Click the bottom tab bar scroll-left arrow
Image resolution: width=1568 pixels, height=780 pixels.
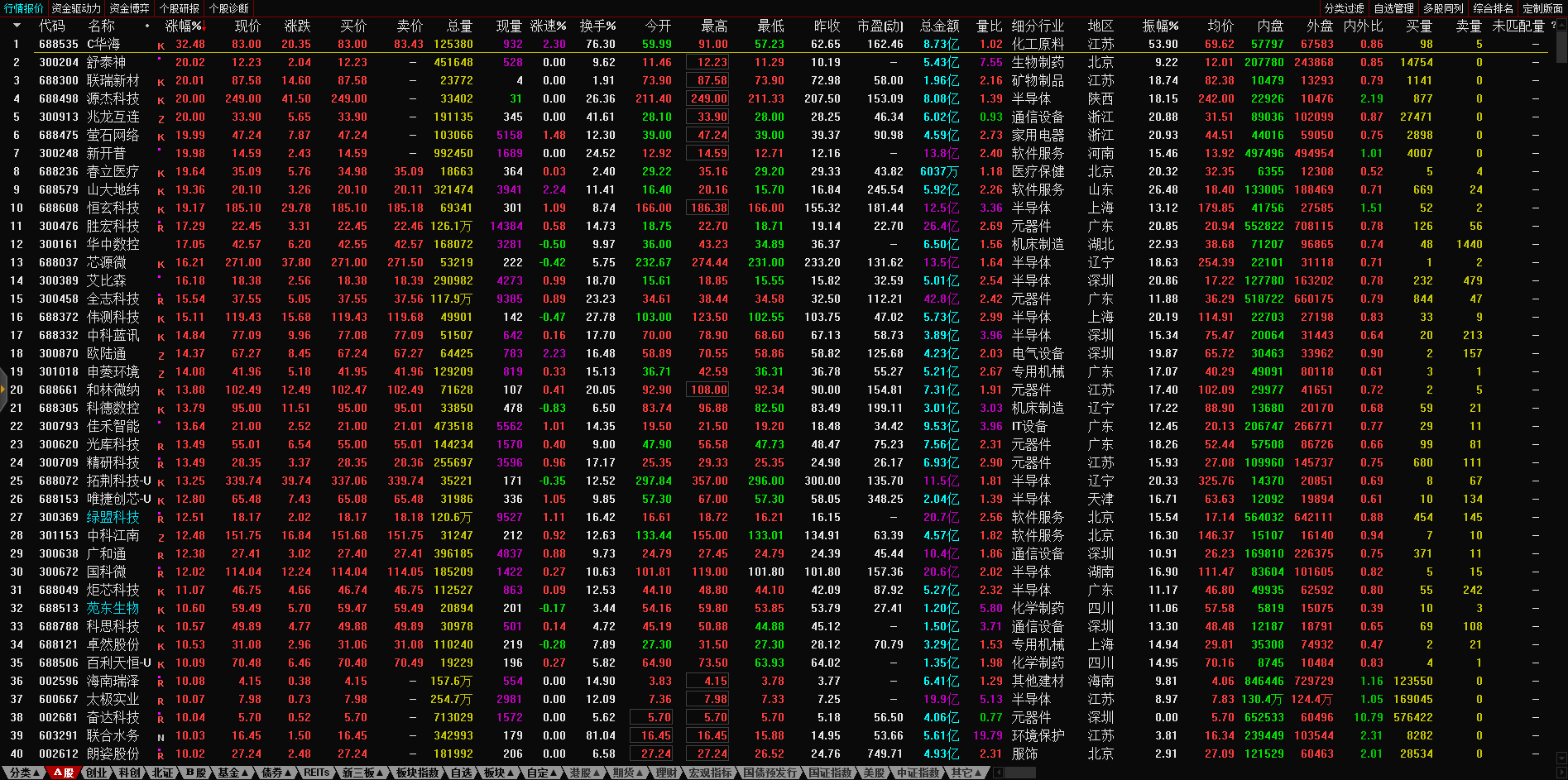click(x=999, y=773)
